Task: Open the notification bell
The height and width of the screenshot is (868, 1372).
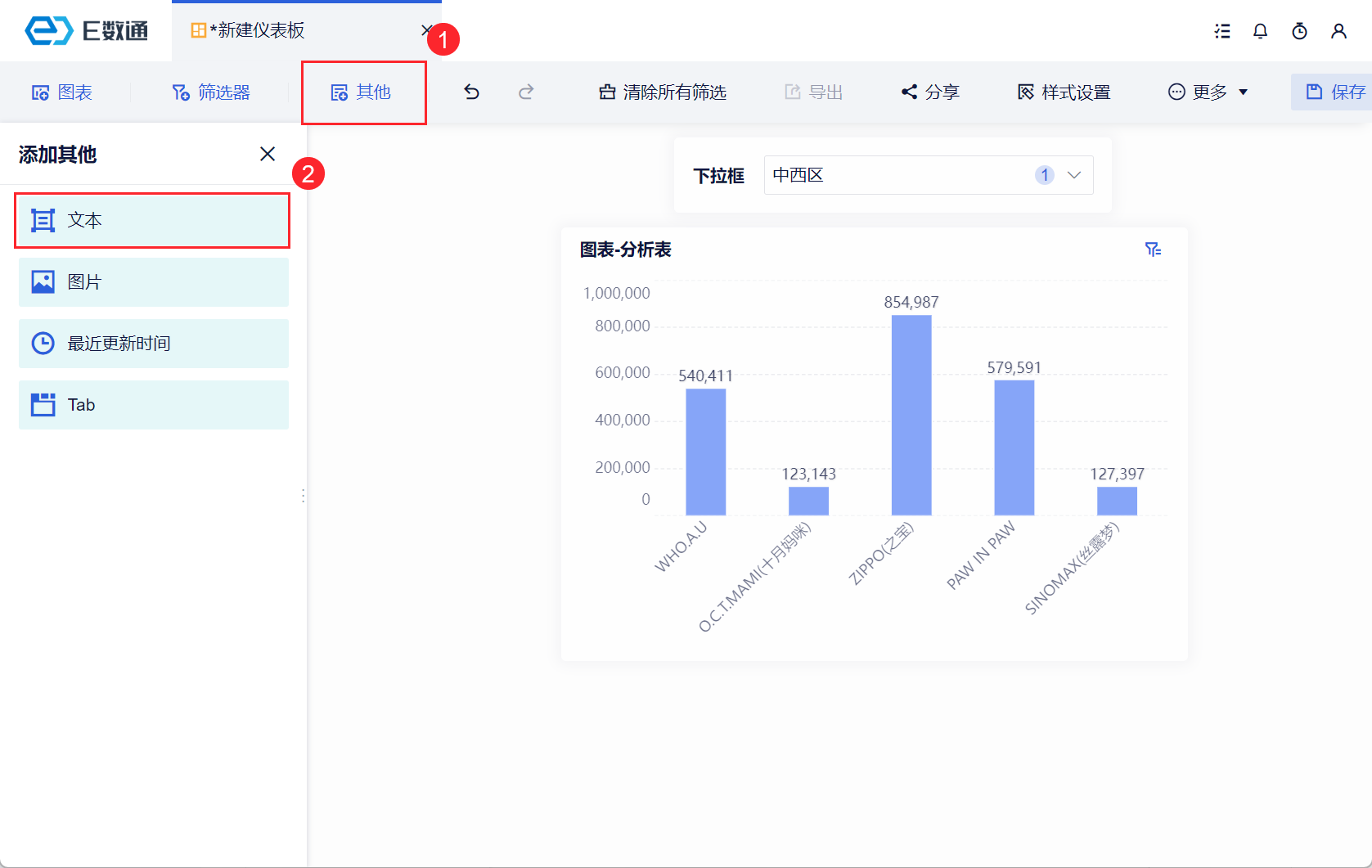Action: tap(1260, 31)
